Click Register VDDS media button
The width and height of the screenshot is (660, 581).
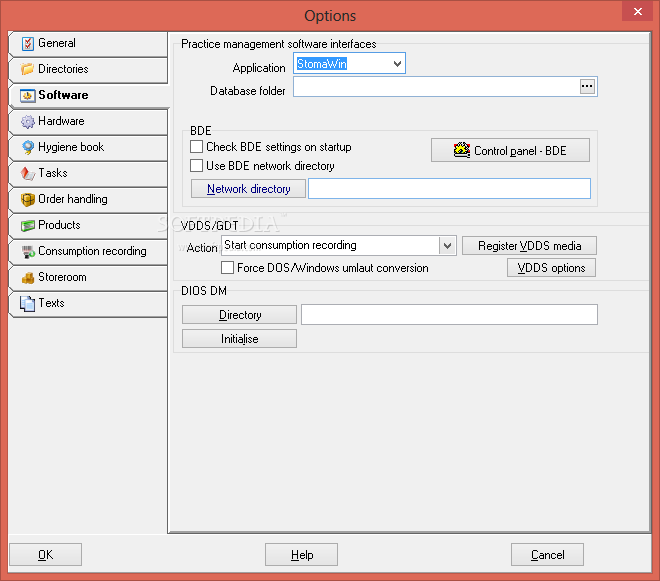[529, 245]
